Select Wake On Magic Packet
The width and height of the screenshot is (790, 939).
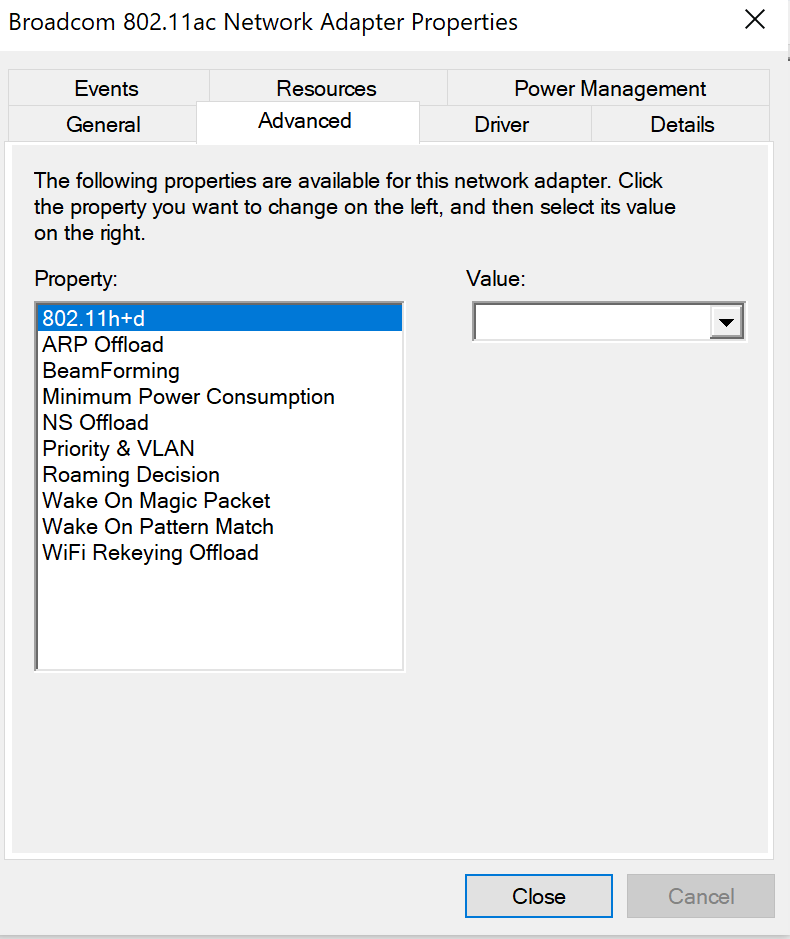[219, 501]
